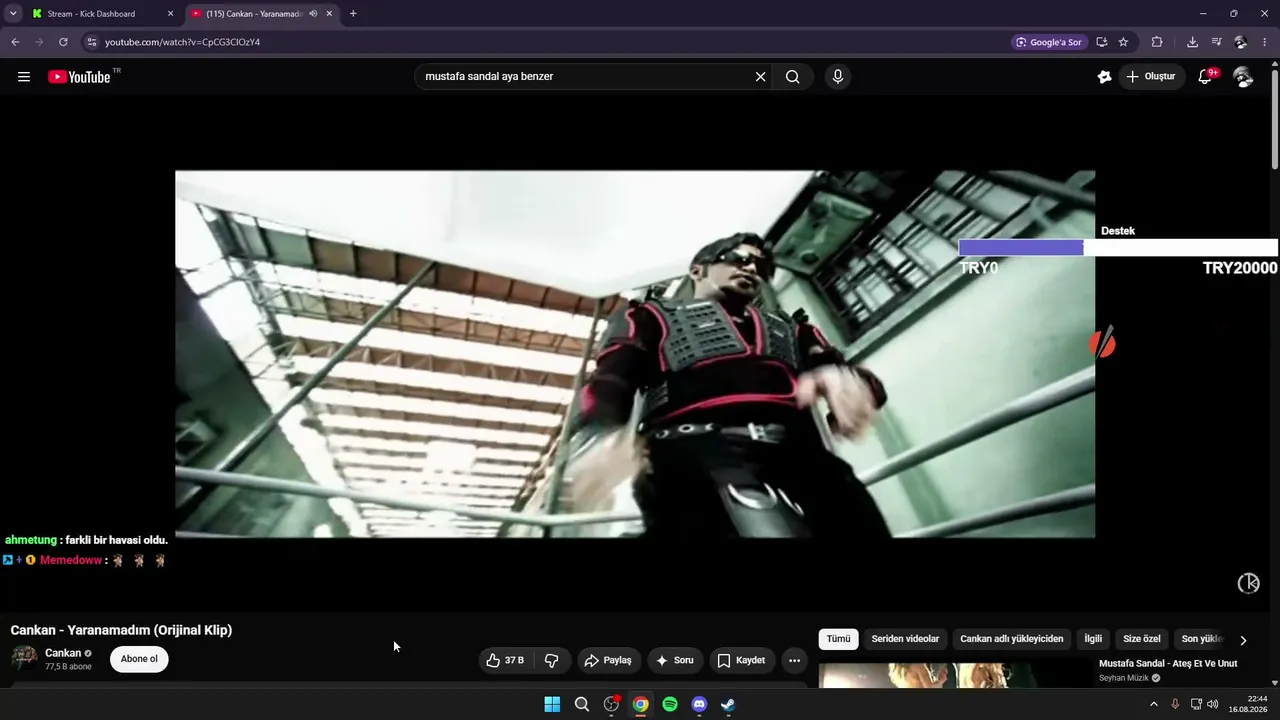Reload the page with the refresh icon
Screen dimensions: 1280x720
pos(63,42)
